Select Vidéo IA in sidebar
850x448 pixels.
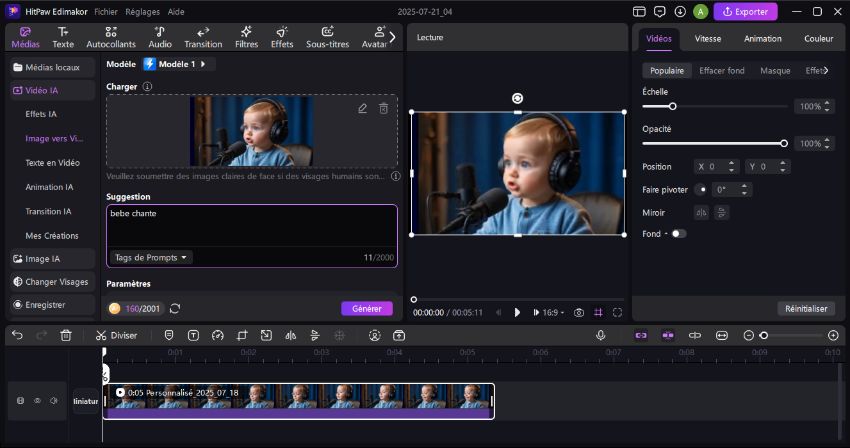coord(53,90)
